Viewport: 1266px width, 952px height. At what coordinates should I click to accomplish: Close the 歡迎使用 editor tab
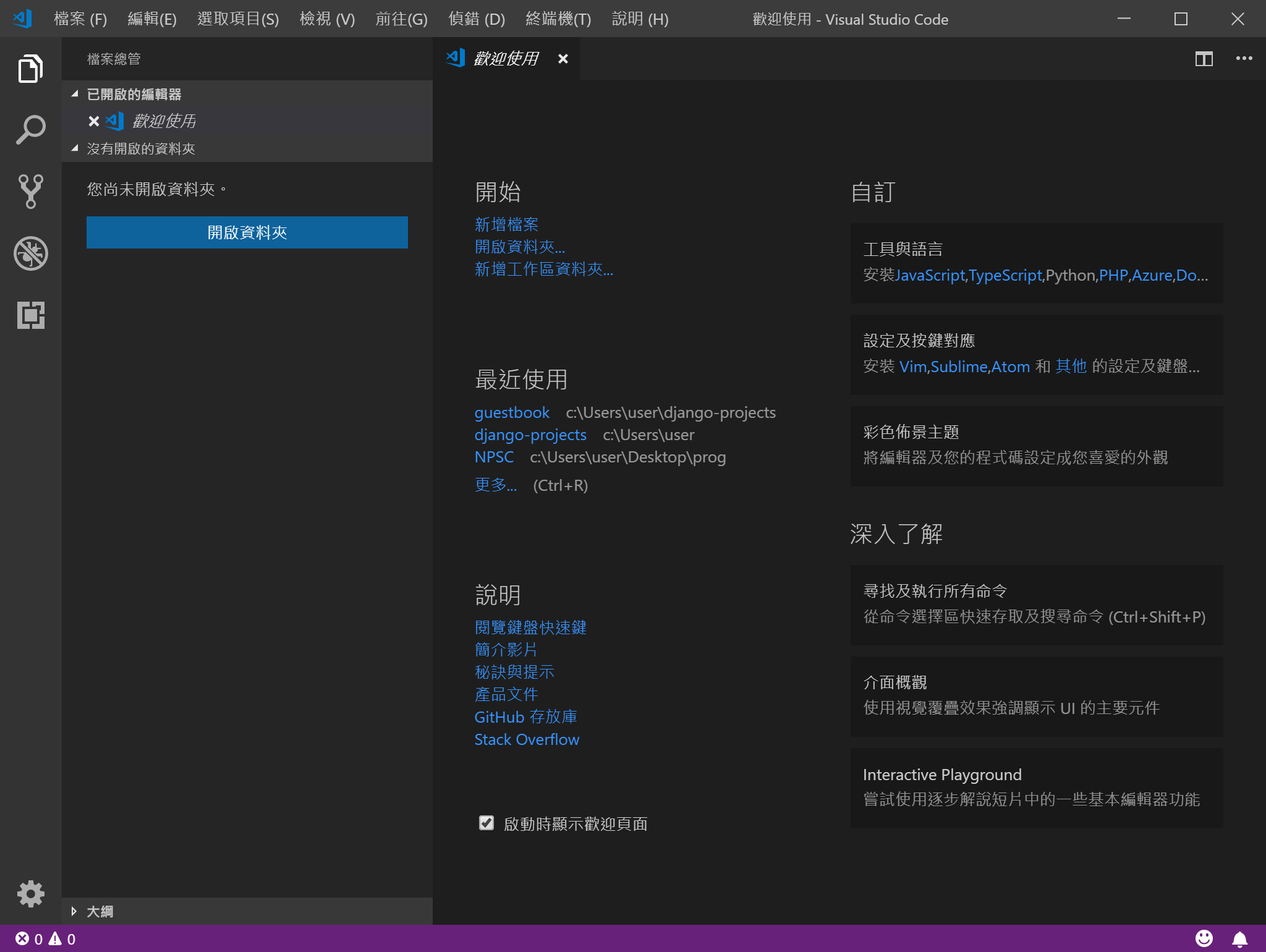point(563,59)
